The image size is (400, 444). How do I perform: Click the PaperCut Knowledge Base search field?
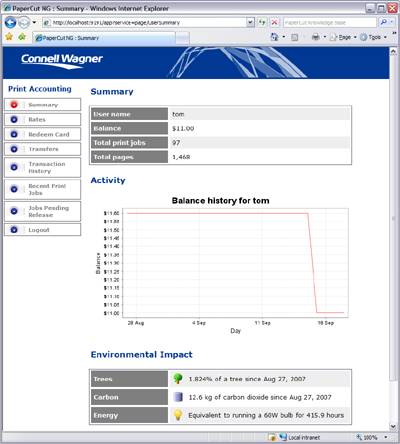click(x=330, y=23)
